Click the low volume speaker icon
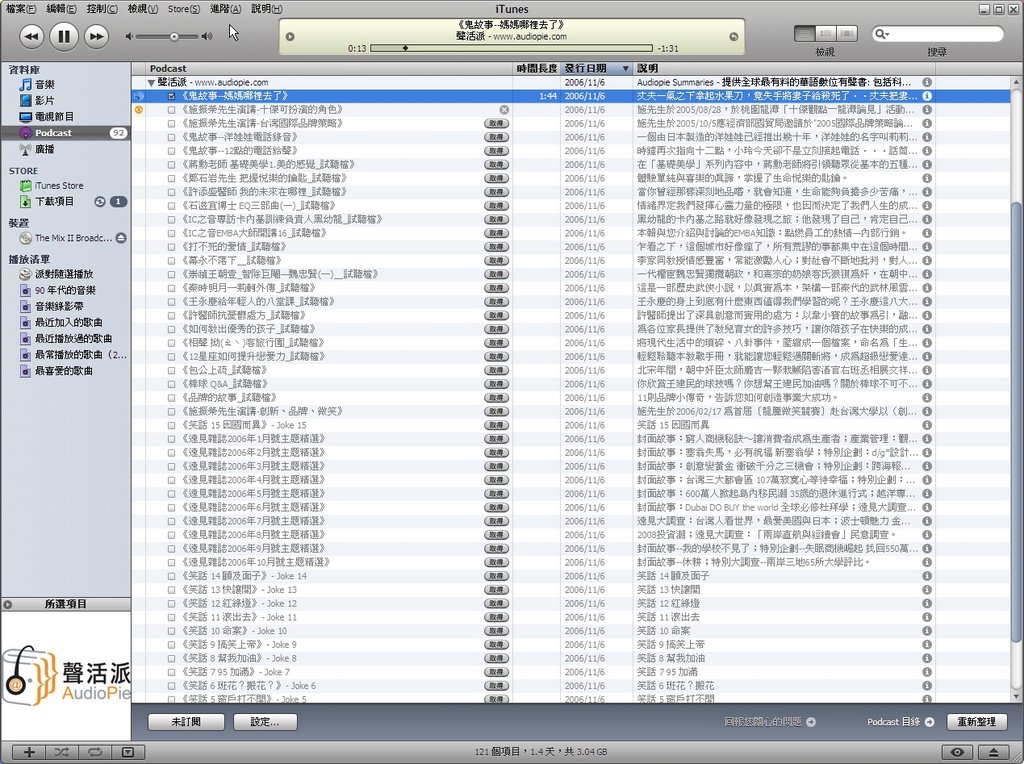This screenshot has height=764, width=1024. 129,37
